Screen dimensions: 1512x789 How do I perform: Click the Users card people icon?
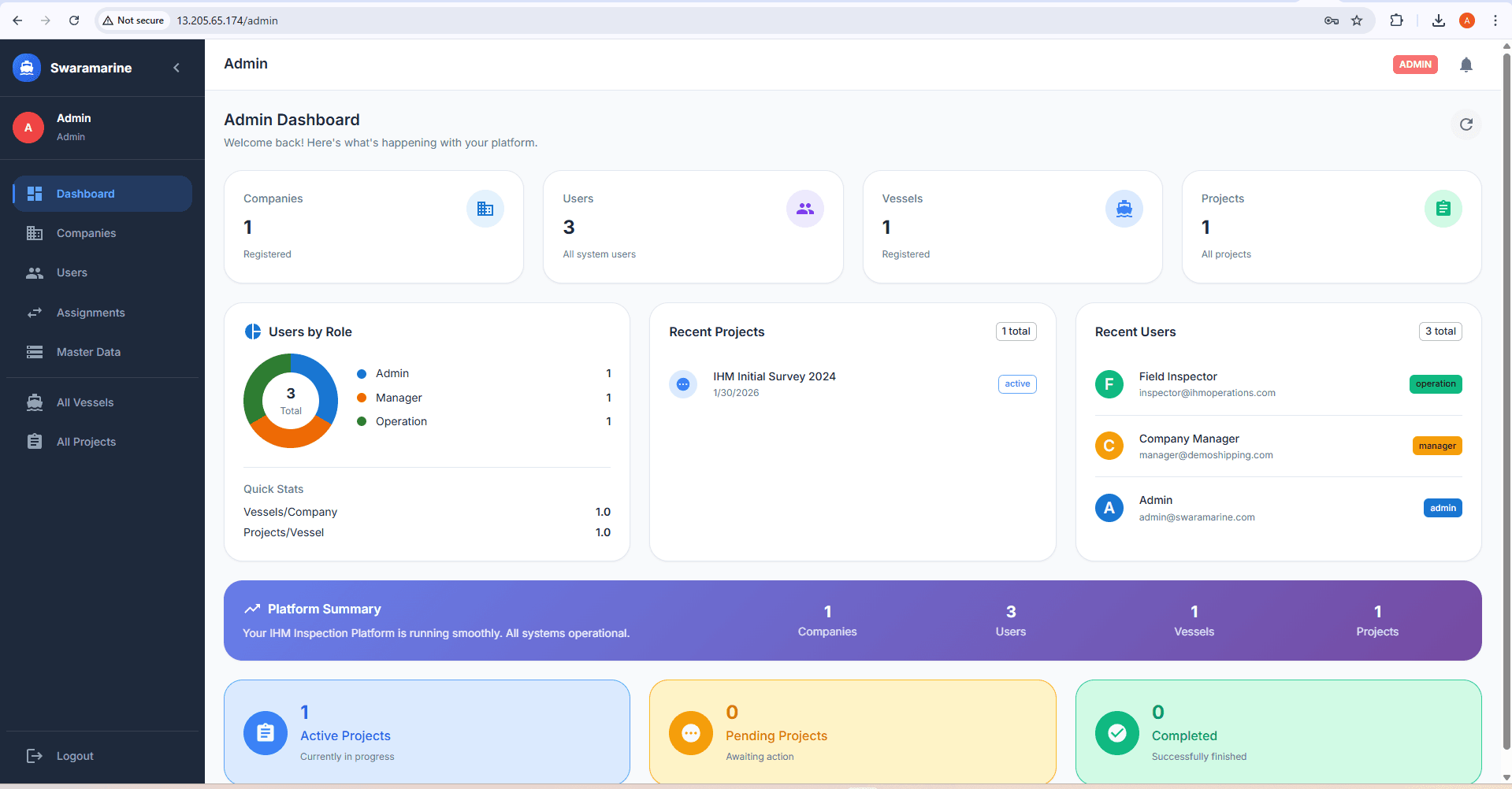(x=804, y=209)
